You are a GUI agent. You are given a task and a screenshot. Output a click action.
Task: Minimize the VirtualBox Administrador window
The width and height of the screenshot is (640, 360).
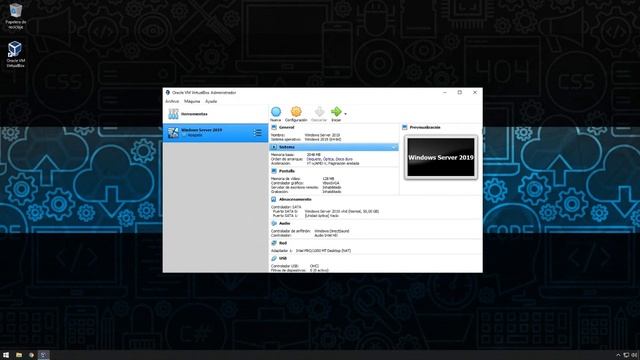(x=445, y=93)
